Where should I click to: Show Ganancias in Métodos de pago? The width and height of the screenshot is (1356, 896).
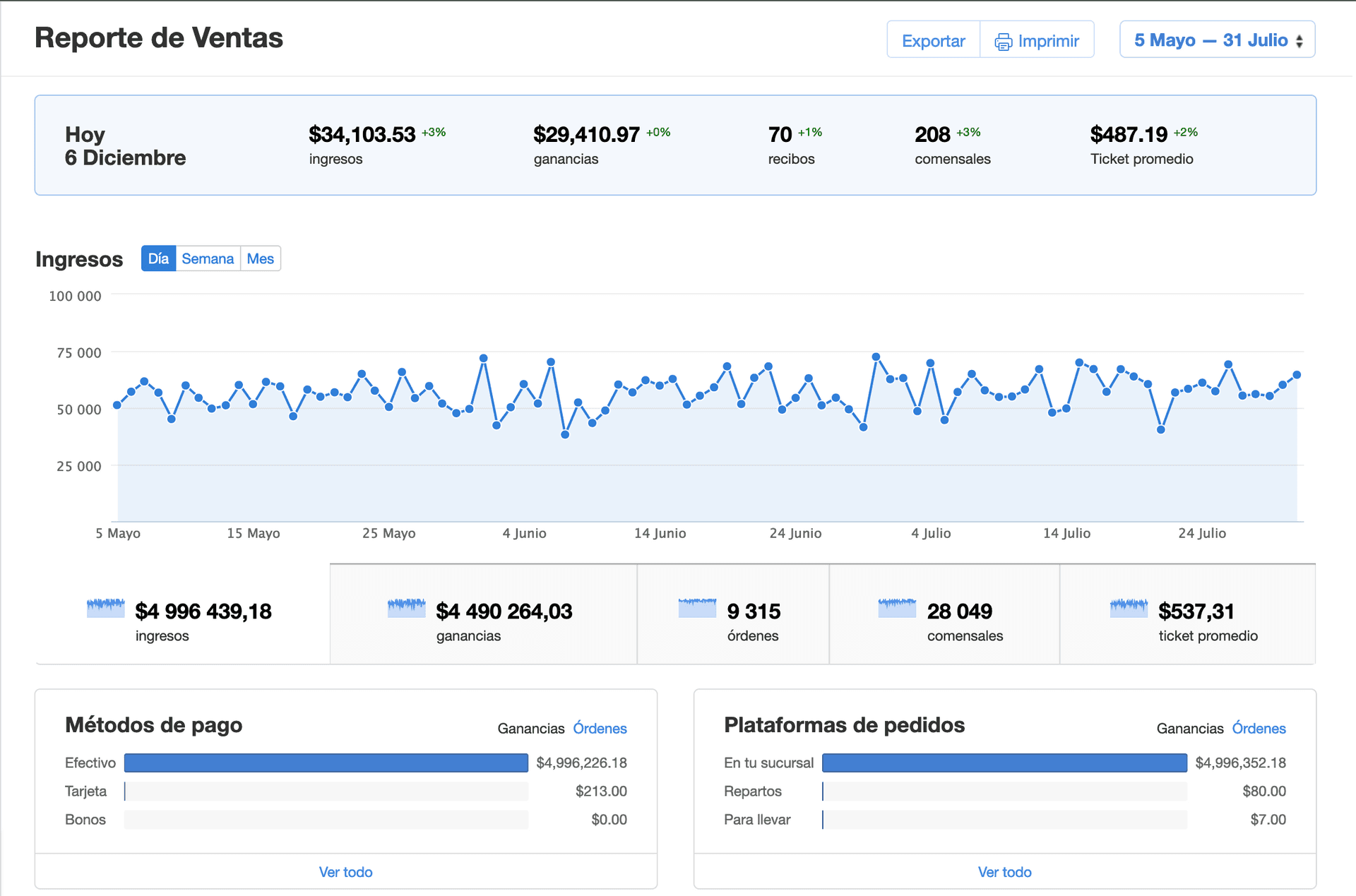click(531, 728)
